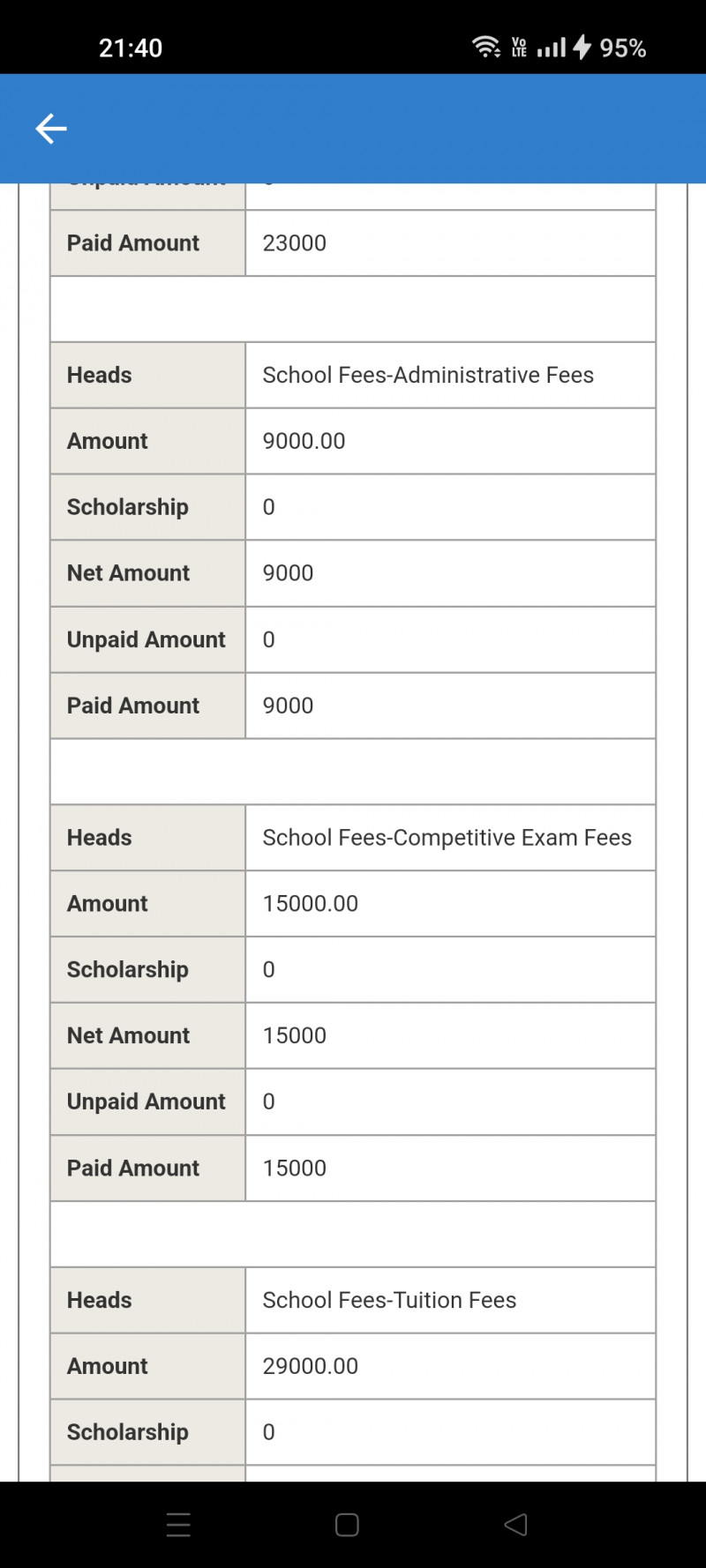Image resolution: width=706 pixels, height=1568 pixels.
Task: Tap the VoLTE status bar icon
Action: pyautogui.click(x=519, y=48)
